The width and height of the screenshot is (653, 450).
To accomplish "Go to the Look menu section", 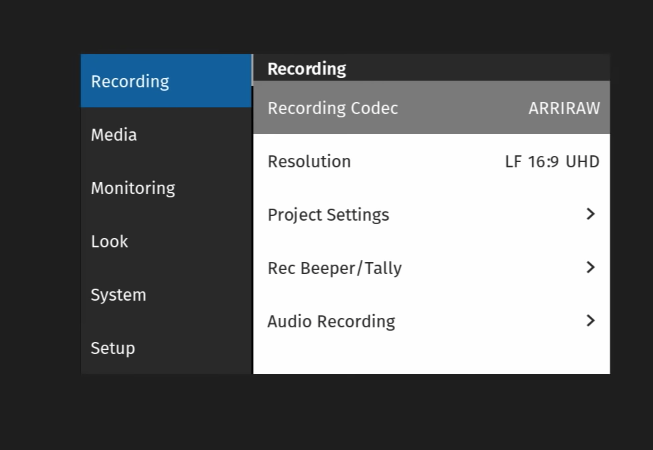I will point(109,241).
